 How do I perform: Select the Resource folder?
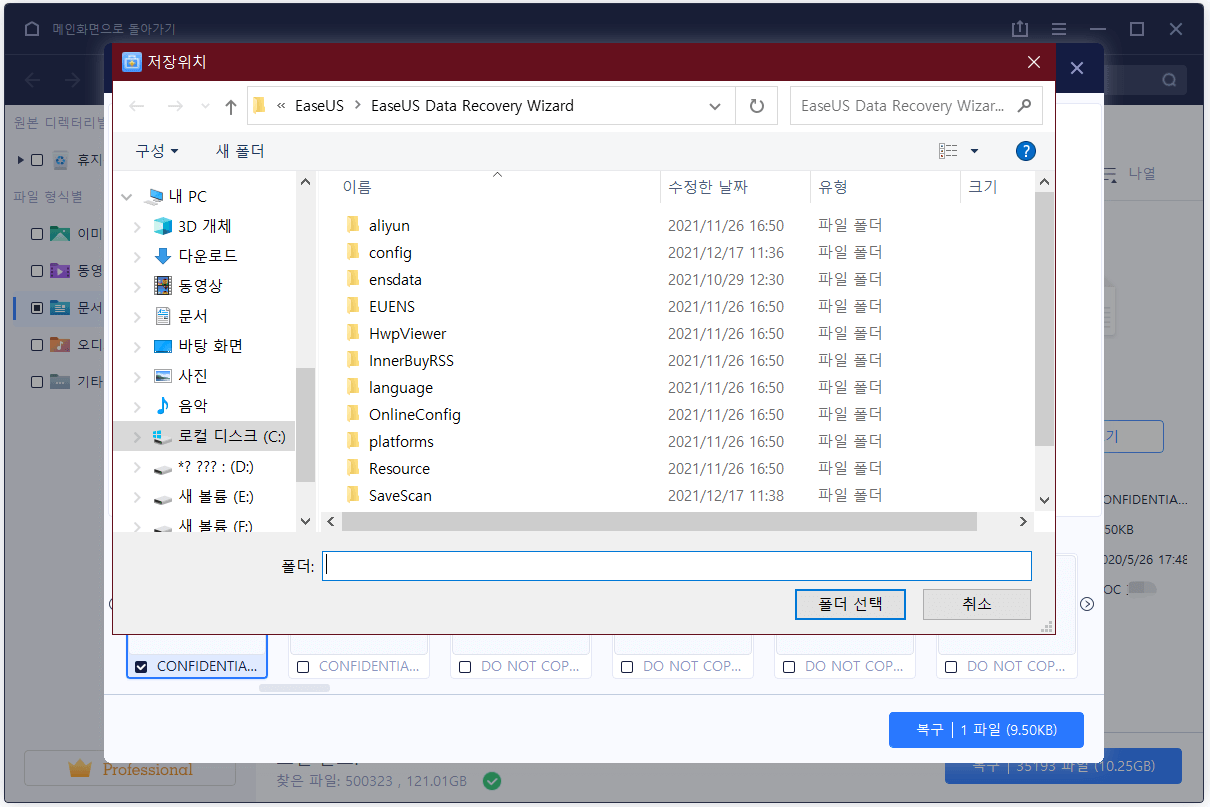click(399, 469)
